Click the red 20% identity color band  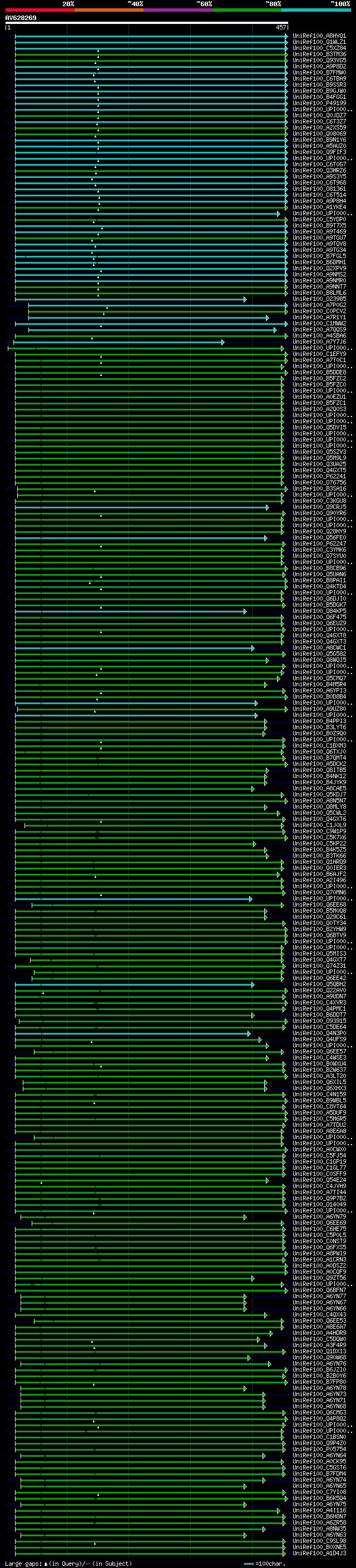[39, 10]
